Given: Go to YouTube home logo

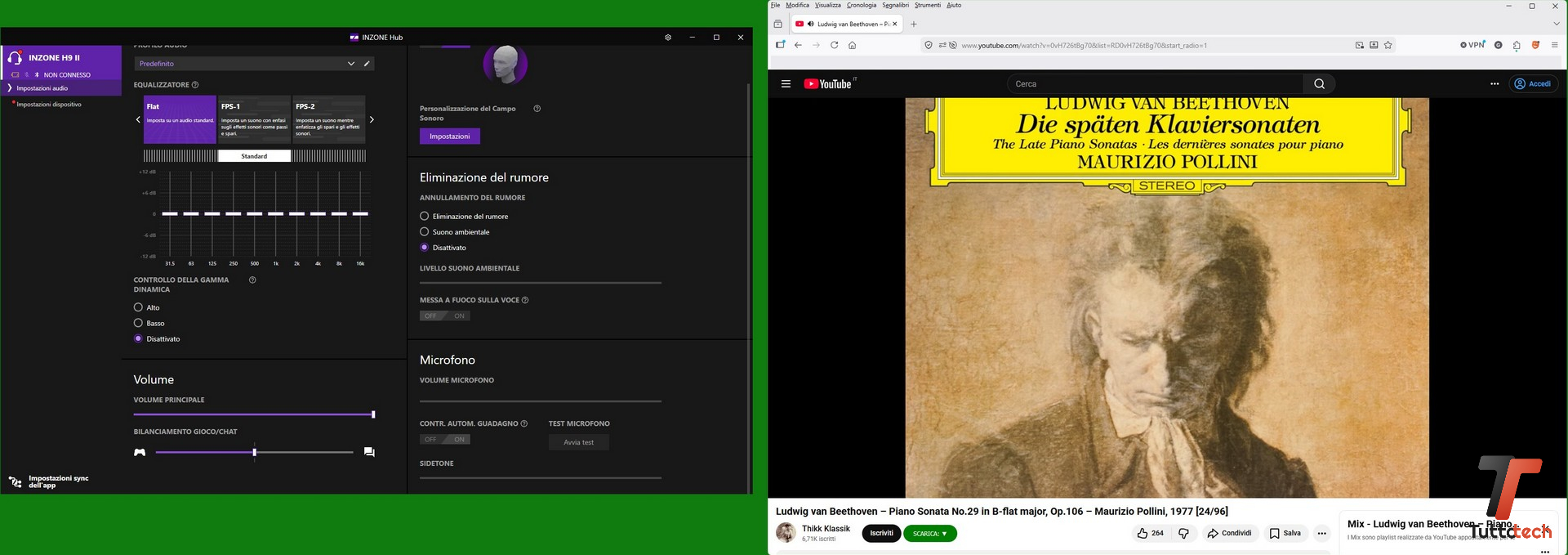Looking at the screenshot, I should 828,84.
